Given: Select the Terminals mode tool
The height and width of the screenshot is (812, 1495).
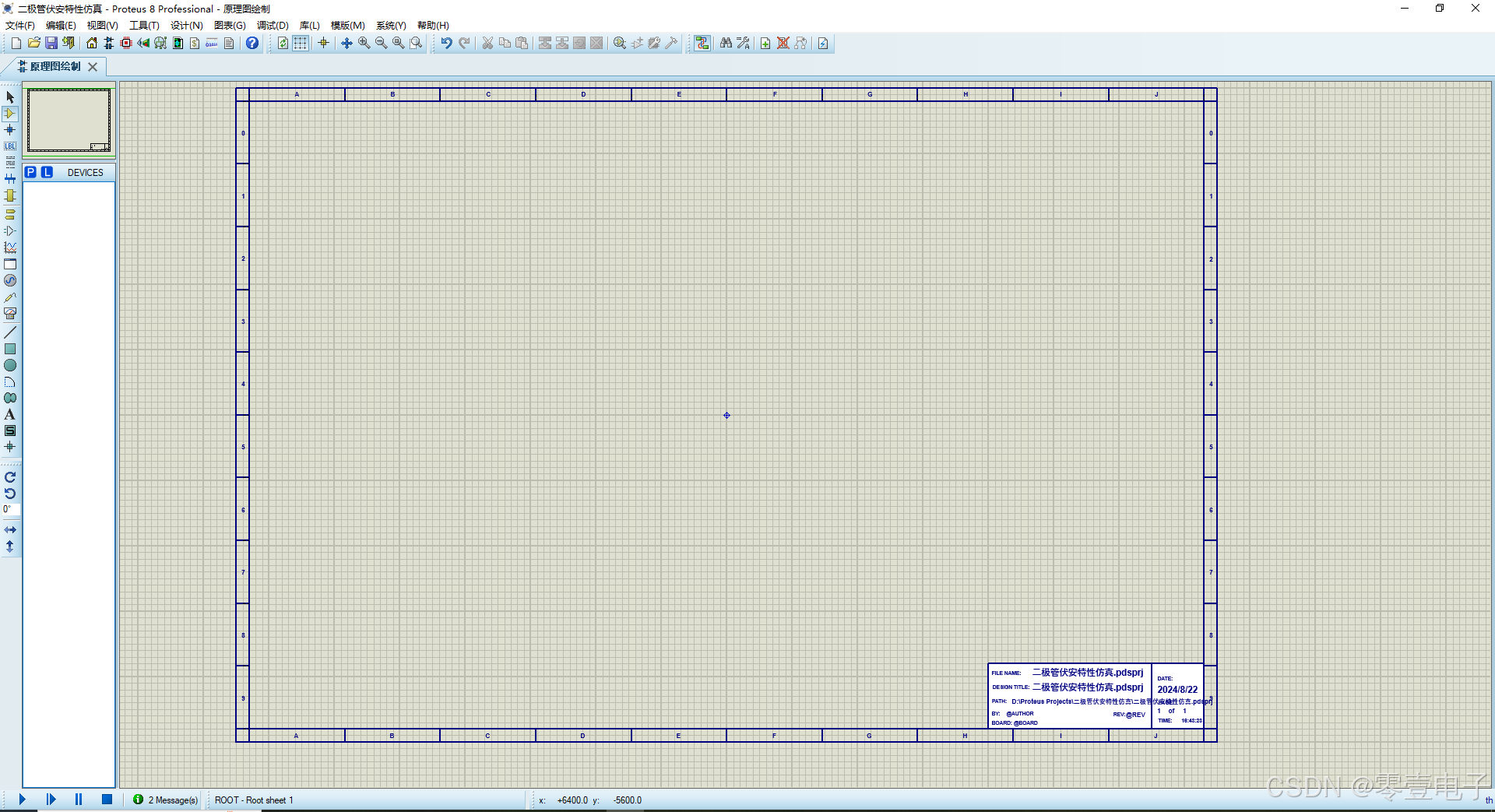Looking at the screenshot, I should click(x=10, y=214).
